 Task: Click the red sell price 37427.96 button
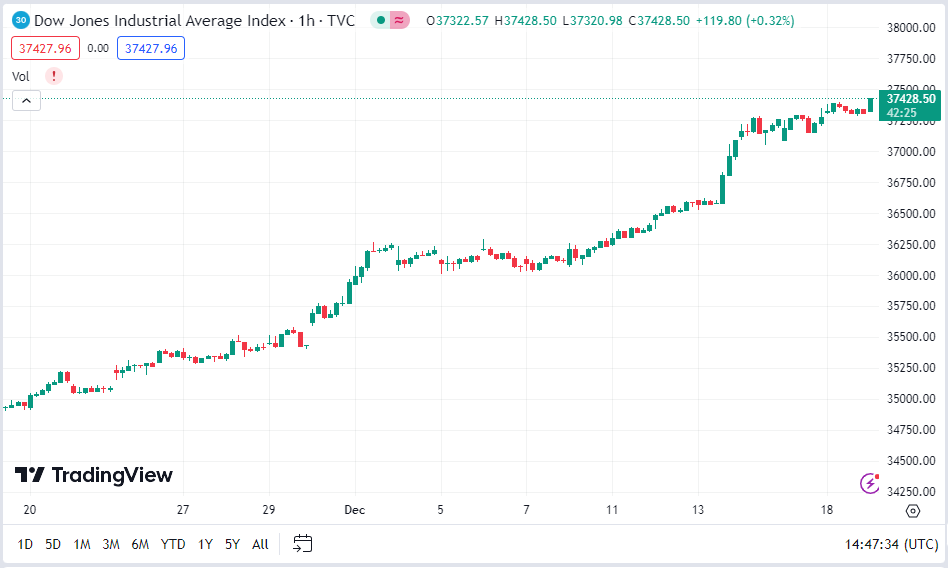coord(45,48)
